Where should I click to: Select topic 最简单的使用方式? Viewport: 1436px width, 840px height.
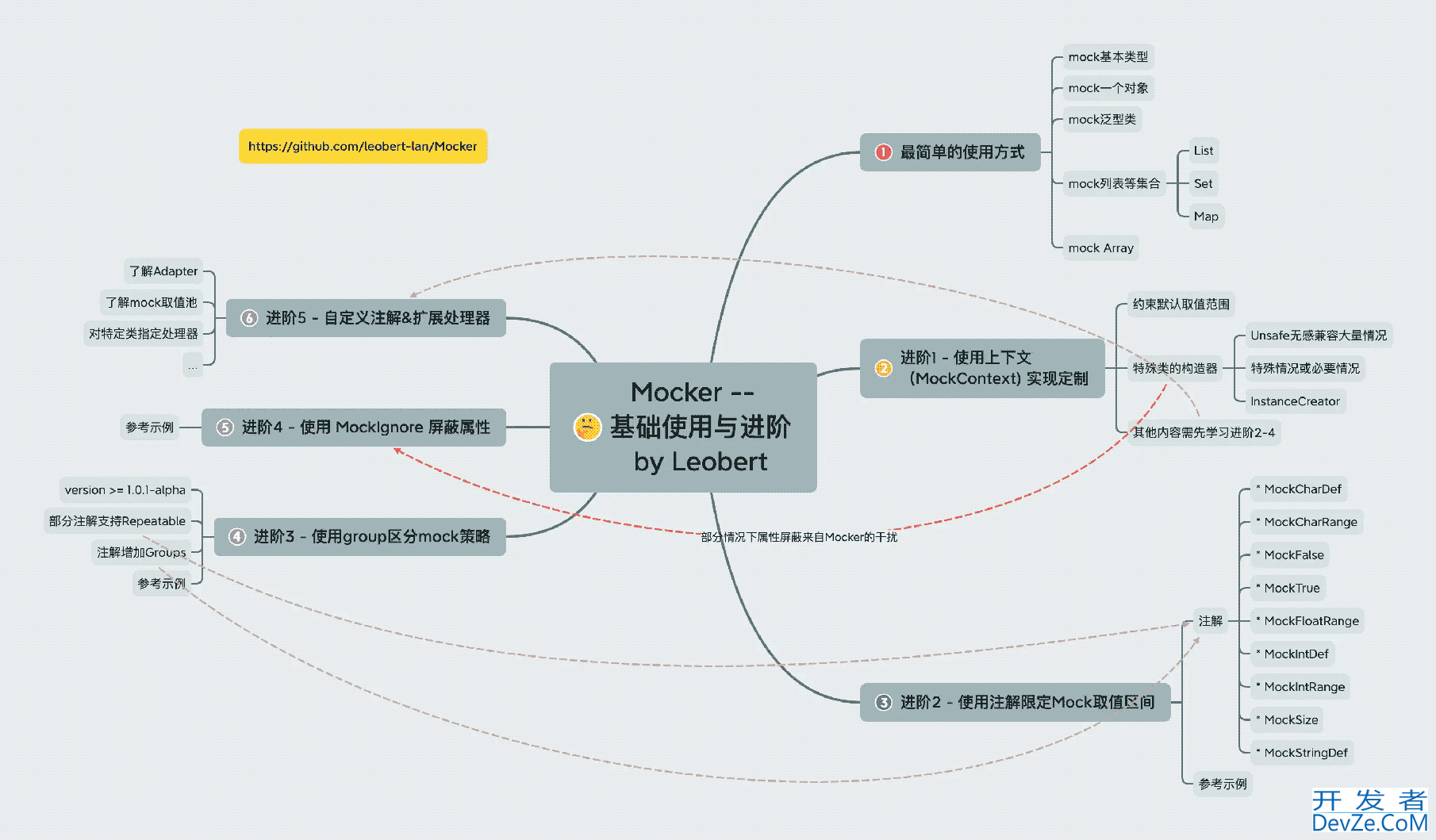tap(950, 152)
